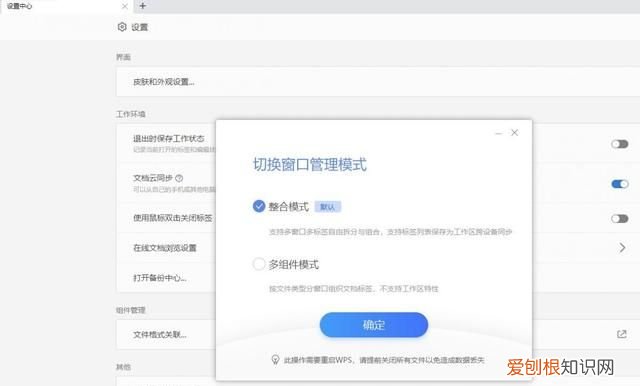Close the 设置中心 tab
This screenshot has height=386, width=640.
point(125,6)
